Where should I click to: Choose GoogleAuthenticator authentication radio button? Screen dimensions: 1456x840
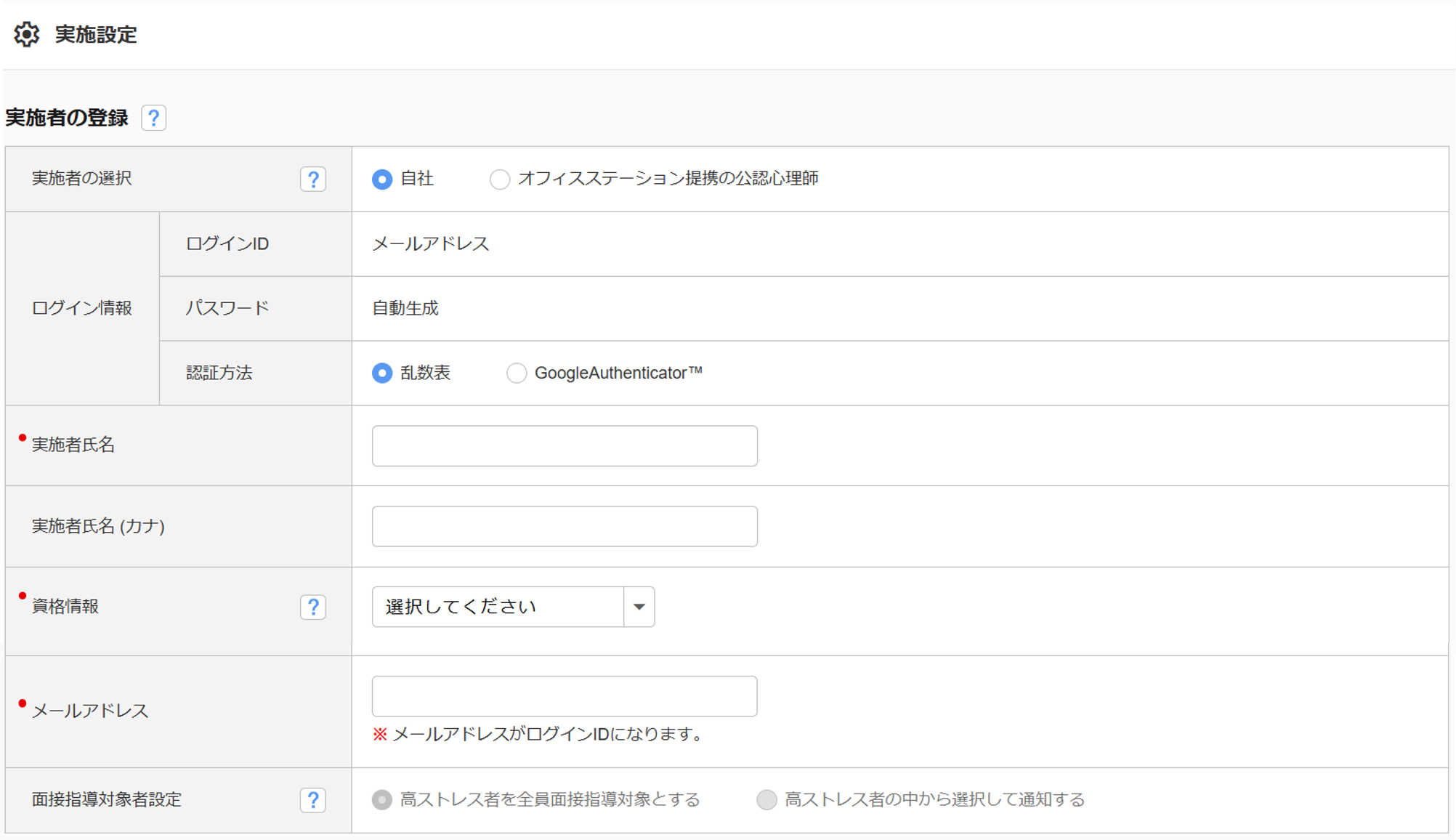click(x=517, y=373)
